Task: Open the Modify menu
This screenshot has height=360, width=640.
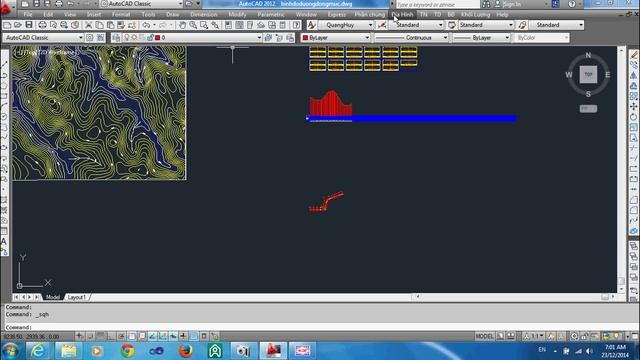Action: pyautogui.click(x=237, y=15)
